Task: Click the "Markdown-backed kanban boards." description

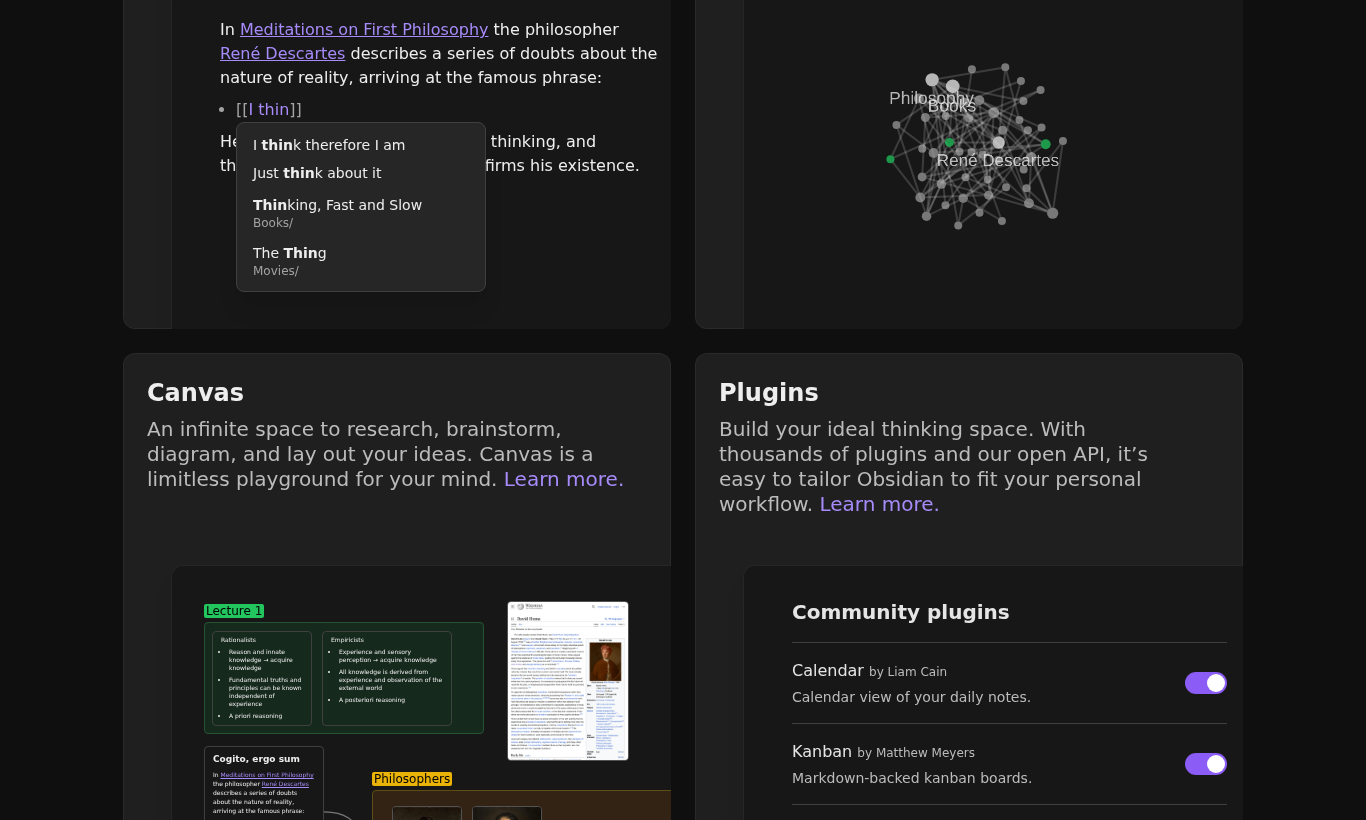Action: point(912,778)
